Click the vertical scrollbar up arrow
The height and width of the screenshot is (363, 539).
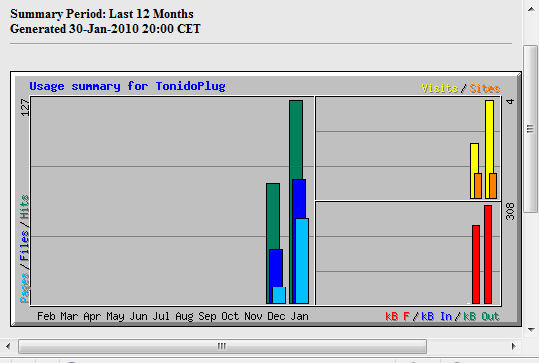[x=531, y=9]
